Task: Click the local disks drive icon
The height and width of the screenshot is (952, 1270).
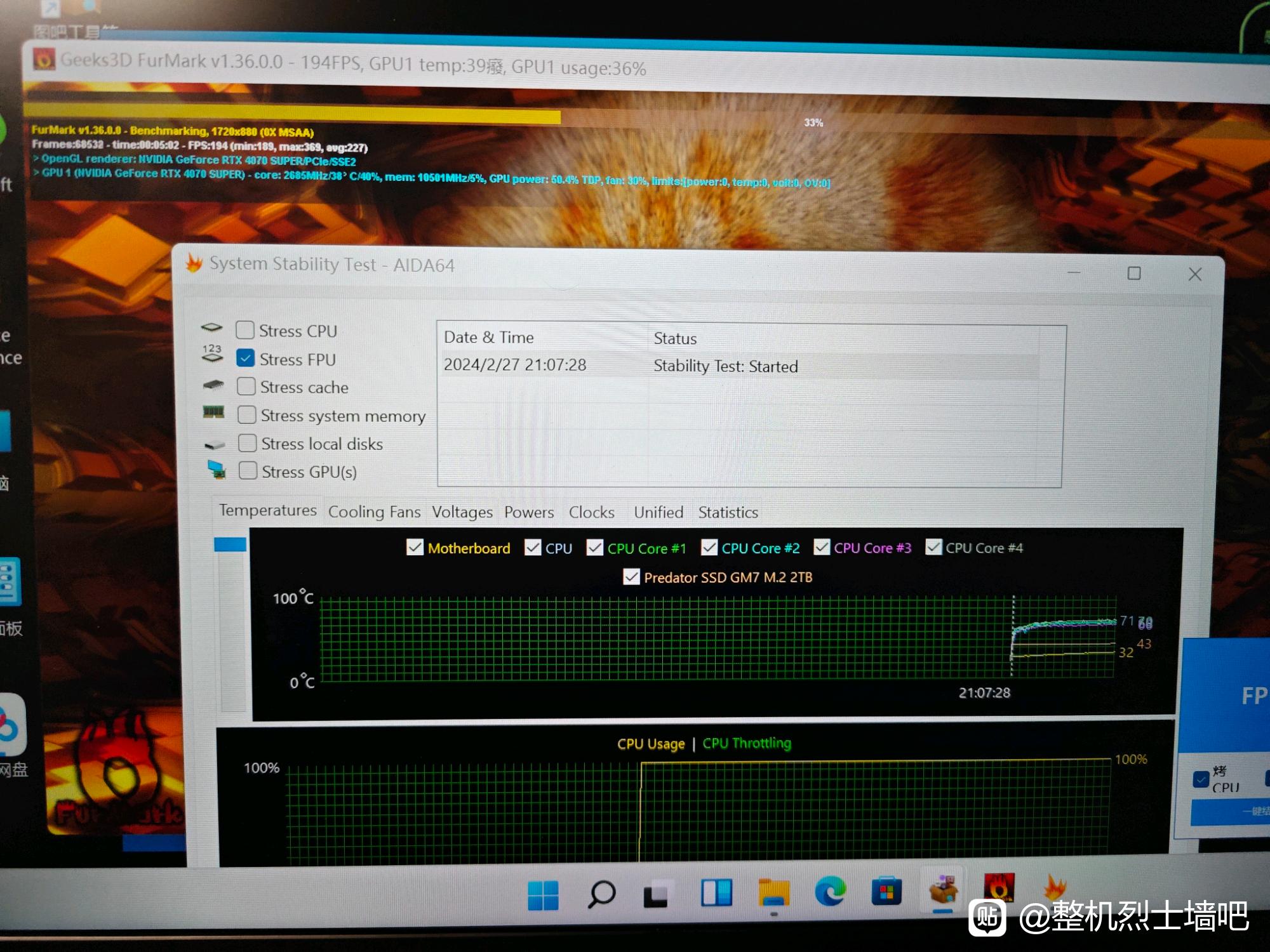Action: (215, 444)
